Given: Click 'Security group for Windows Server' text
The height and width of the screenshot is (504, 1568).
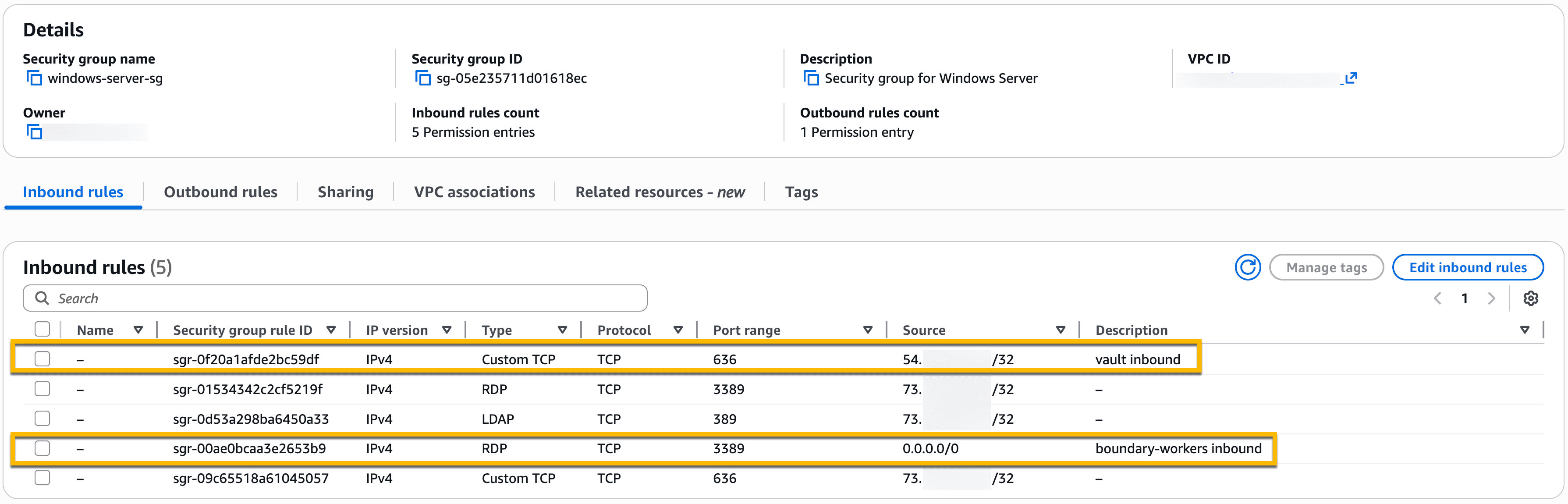Looking at the screenshot, I should tap(931, 78).
